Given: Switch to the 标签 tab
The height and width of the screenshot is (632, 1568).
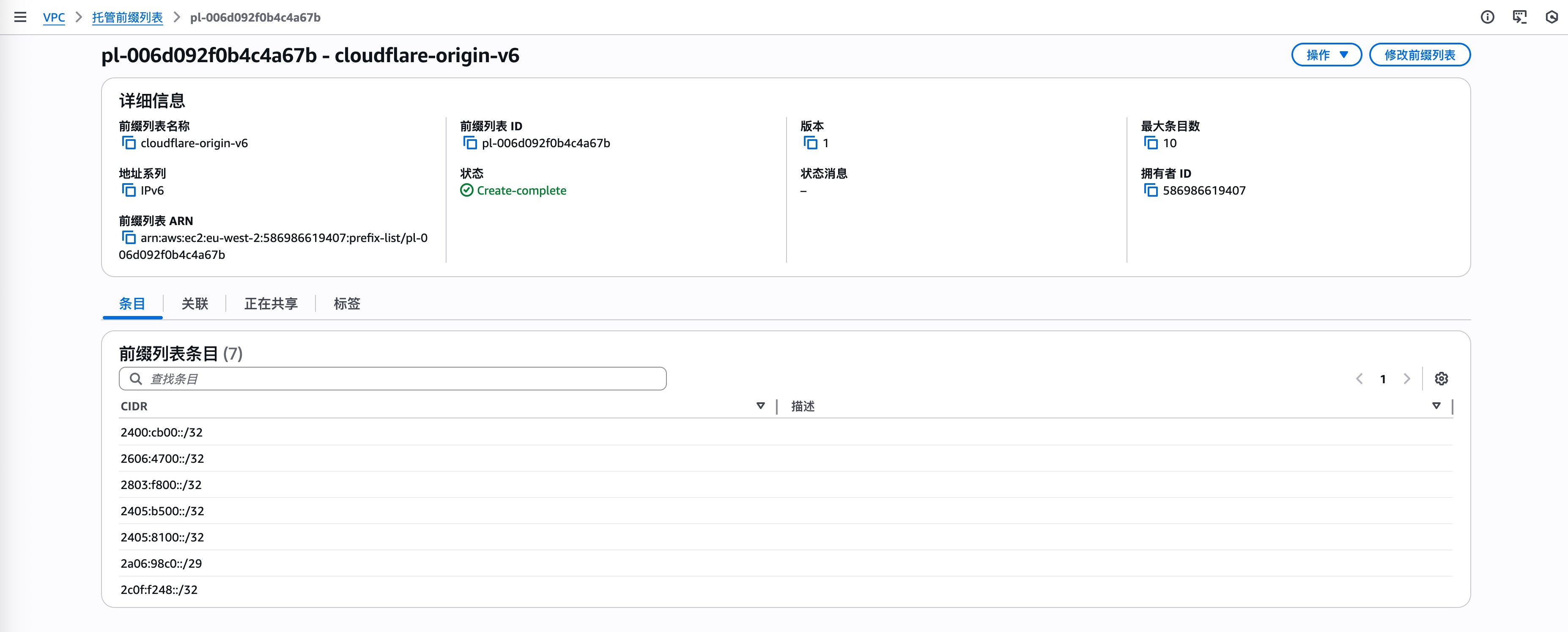Looking at the screenshot, I should [x=347, y=304].
